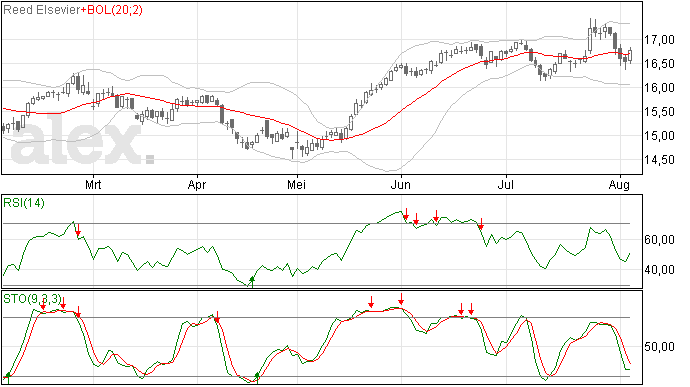The width and height of the screenshot is (690, 387).
Task: Select the 16,50 price axis value
Action: [x=659, y=64]
